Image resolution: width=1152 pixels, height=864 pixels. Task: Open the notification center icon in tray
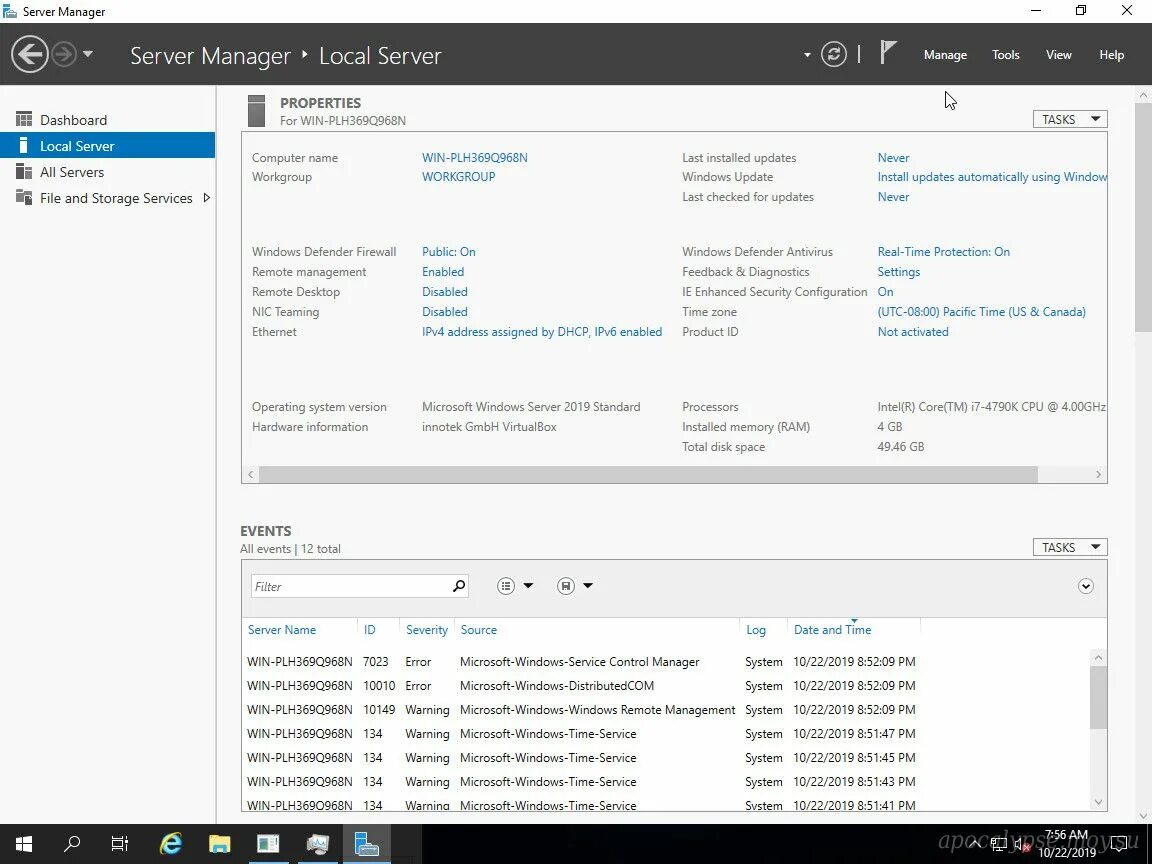tap(1120, 843)
